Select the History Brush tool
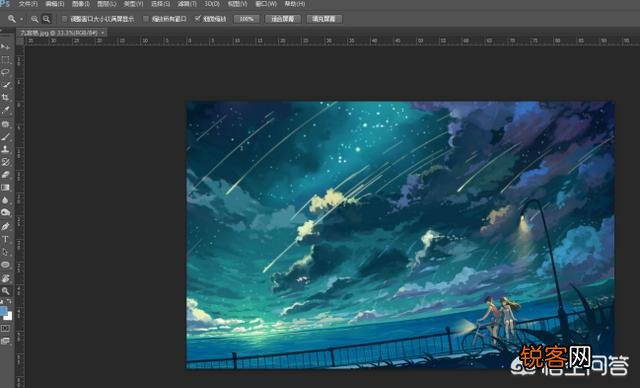 (x=5, y=162)
